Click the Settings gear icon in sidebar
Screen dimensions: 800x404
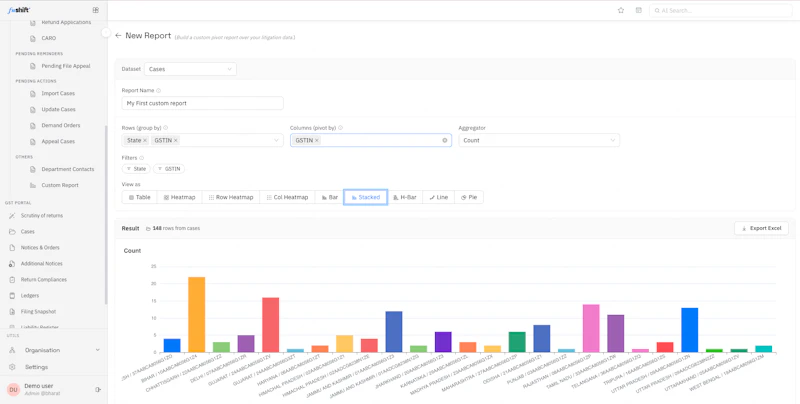pyautogui.click(x=12, y=367)
